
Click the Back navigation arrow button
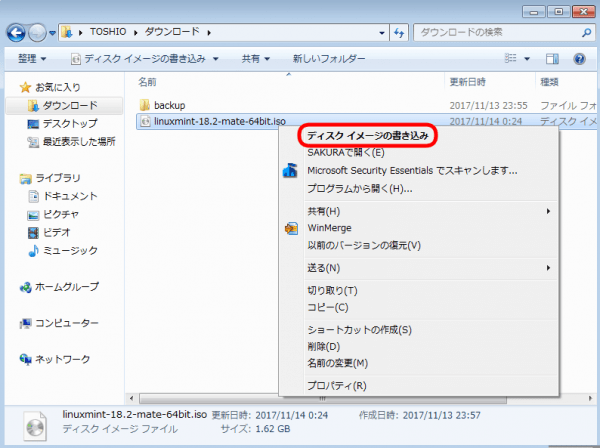tap(16, 33)
